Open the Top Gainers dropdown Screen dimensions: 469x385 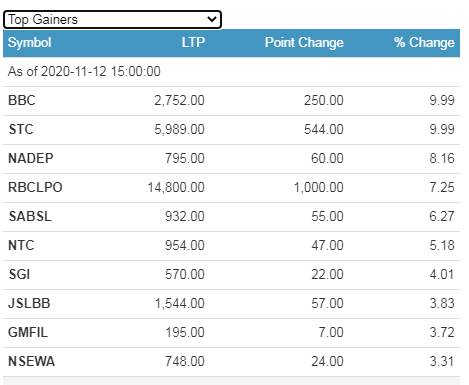coord(112,20)
